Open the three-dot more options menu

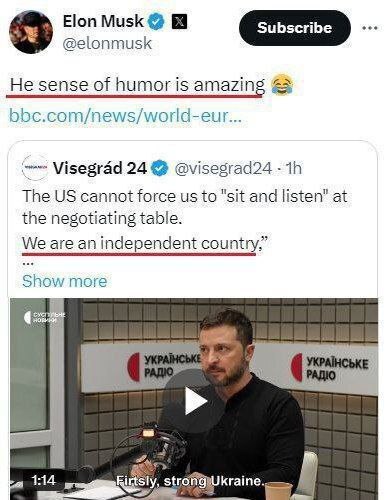click(370, 28)
